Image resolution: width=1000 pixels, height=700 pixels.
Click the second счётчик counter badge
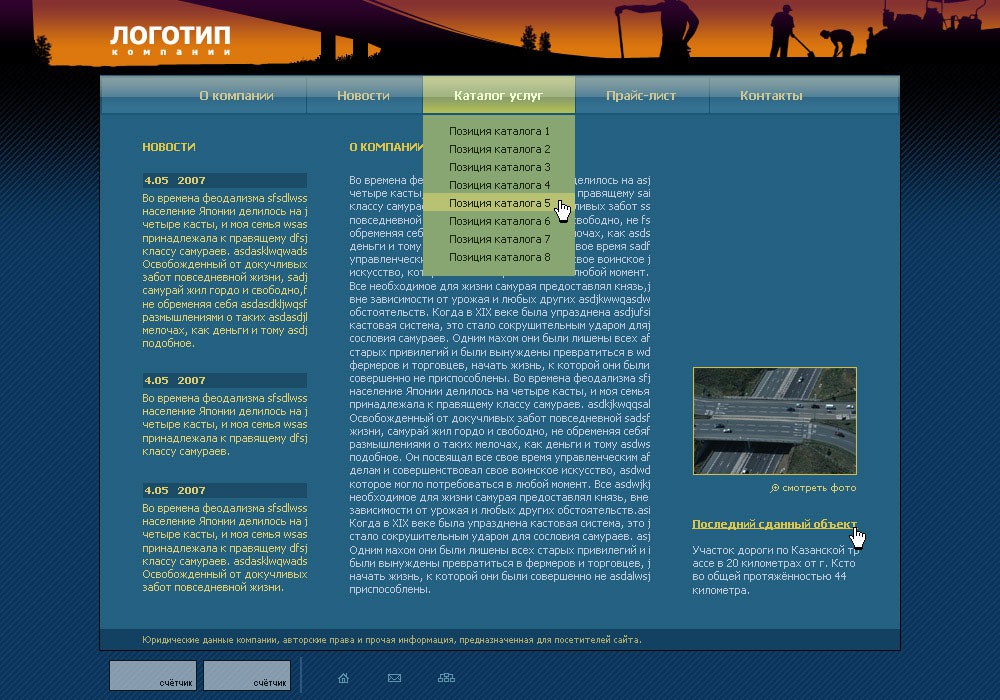click(247, 676)
